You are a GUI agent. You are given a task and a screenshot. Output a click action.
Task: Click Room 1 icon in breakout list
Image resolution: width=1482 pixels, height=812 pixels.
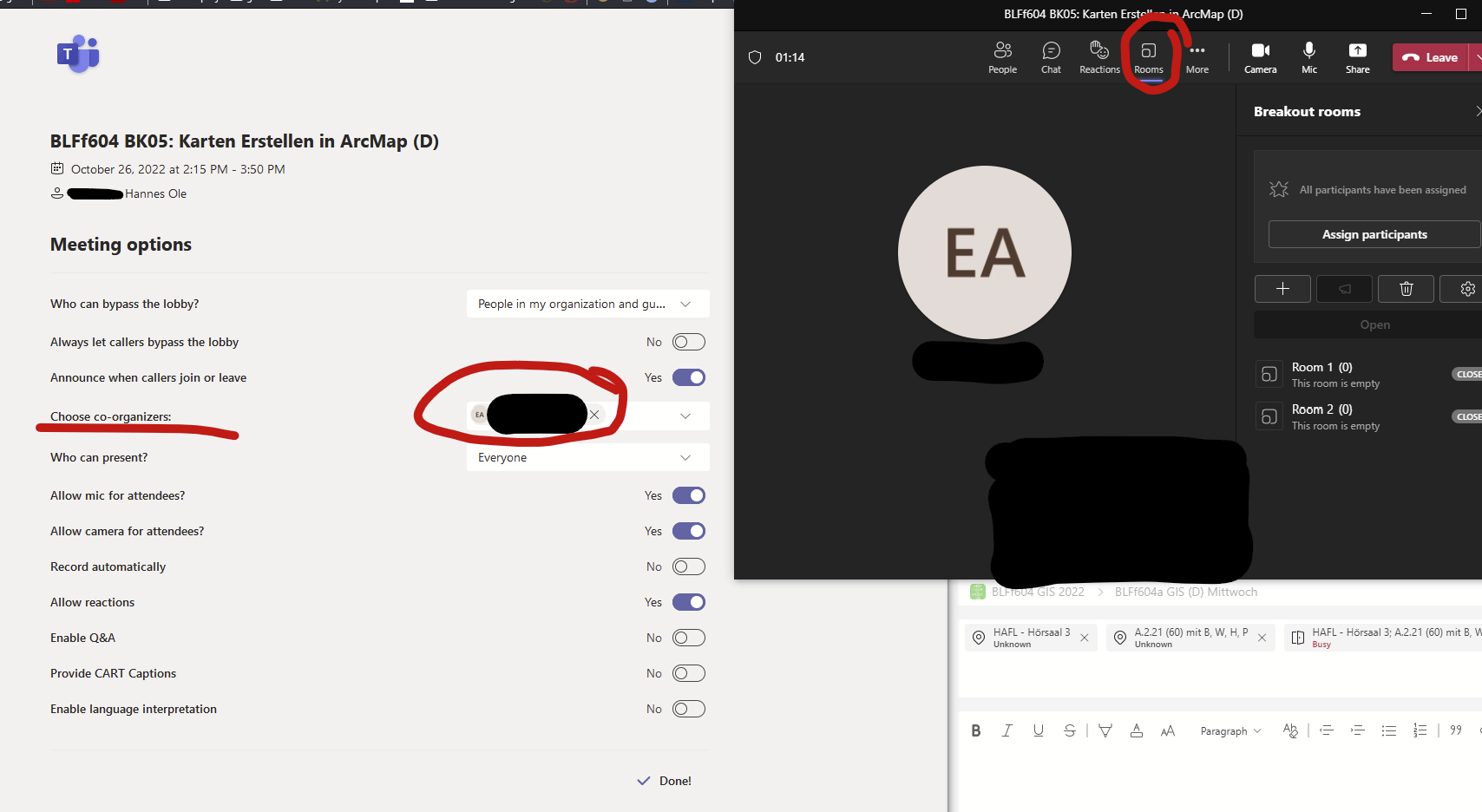coord(1269,374)
